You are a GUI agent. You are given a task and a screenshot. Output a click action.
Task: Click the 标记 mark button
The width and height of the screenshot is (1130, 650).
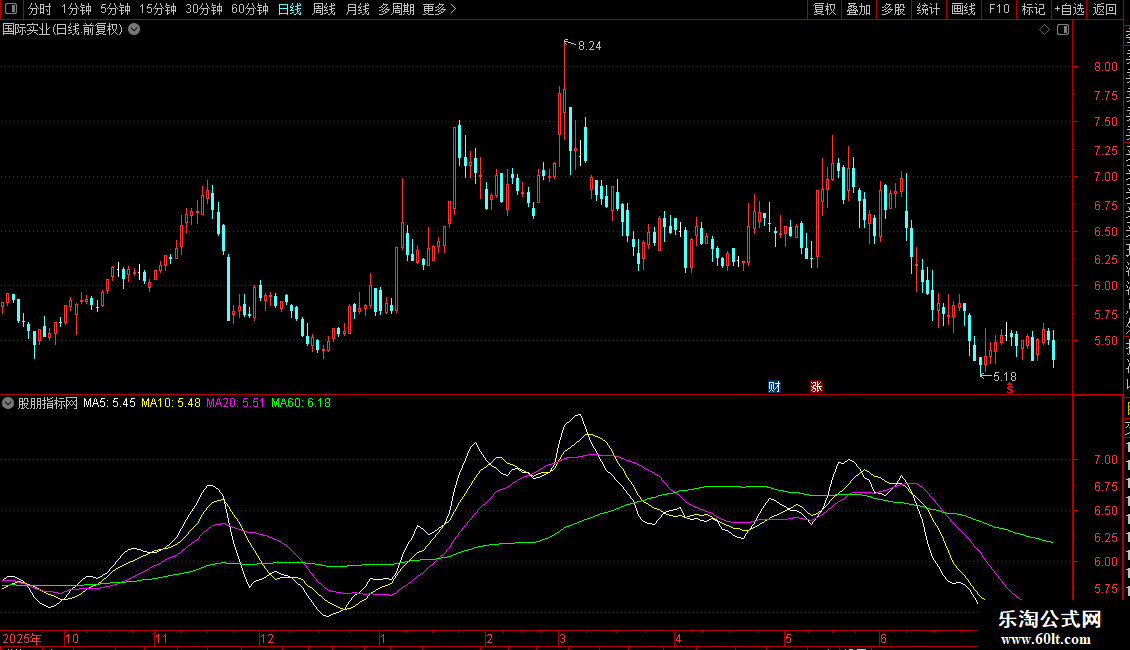(x=1033, y=9)
